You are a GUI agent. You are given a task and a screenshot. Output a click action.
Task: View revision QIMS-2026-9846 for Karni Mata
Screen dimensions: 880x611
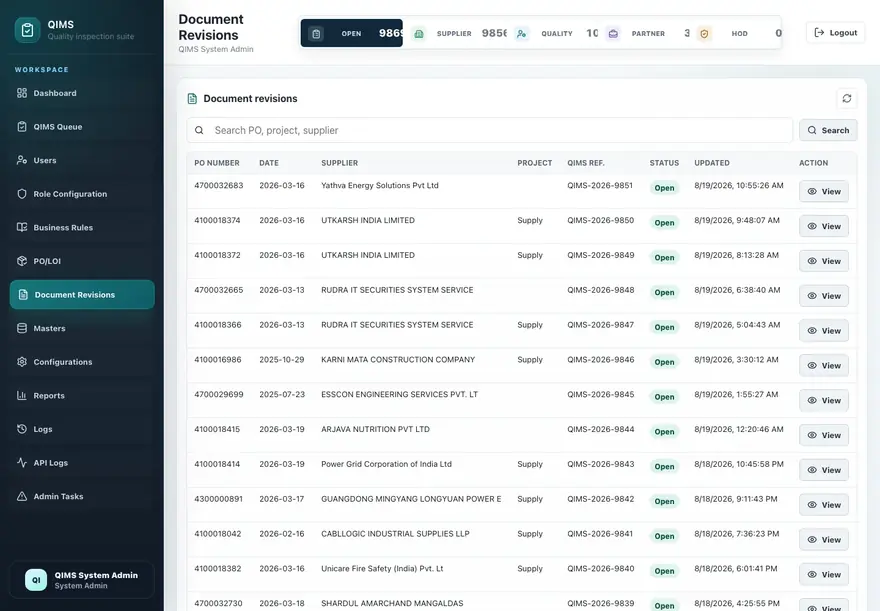(823, 366)
